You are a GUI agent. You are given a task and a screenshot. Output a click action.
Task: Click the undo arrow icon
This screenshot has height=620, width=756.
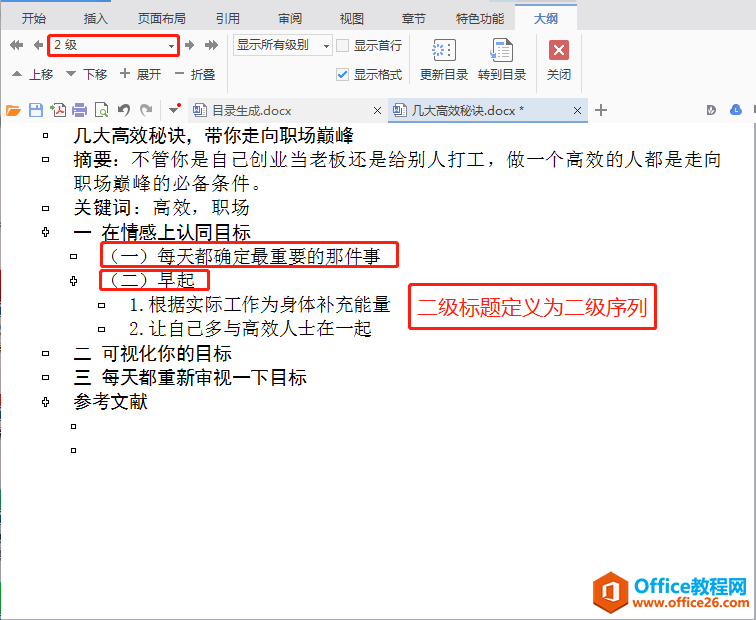point(124,110)
